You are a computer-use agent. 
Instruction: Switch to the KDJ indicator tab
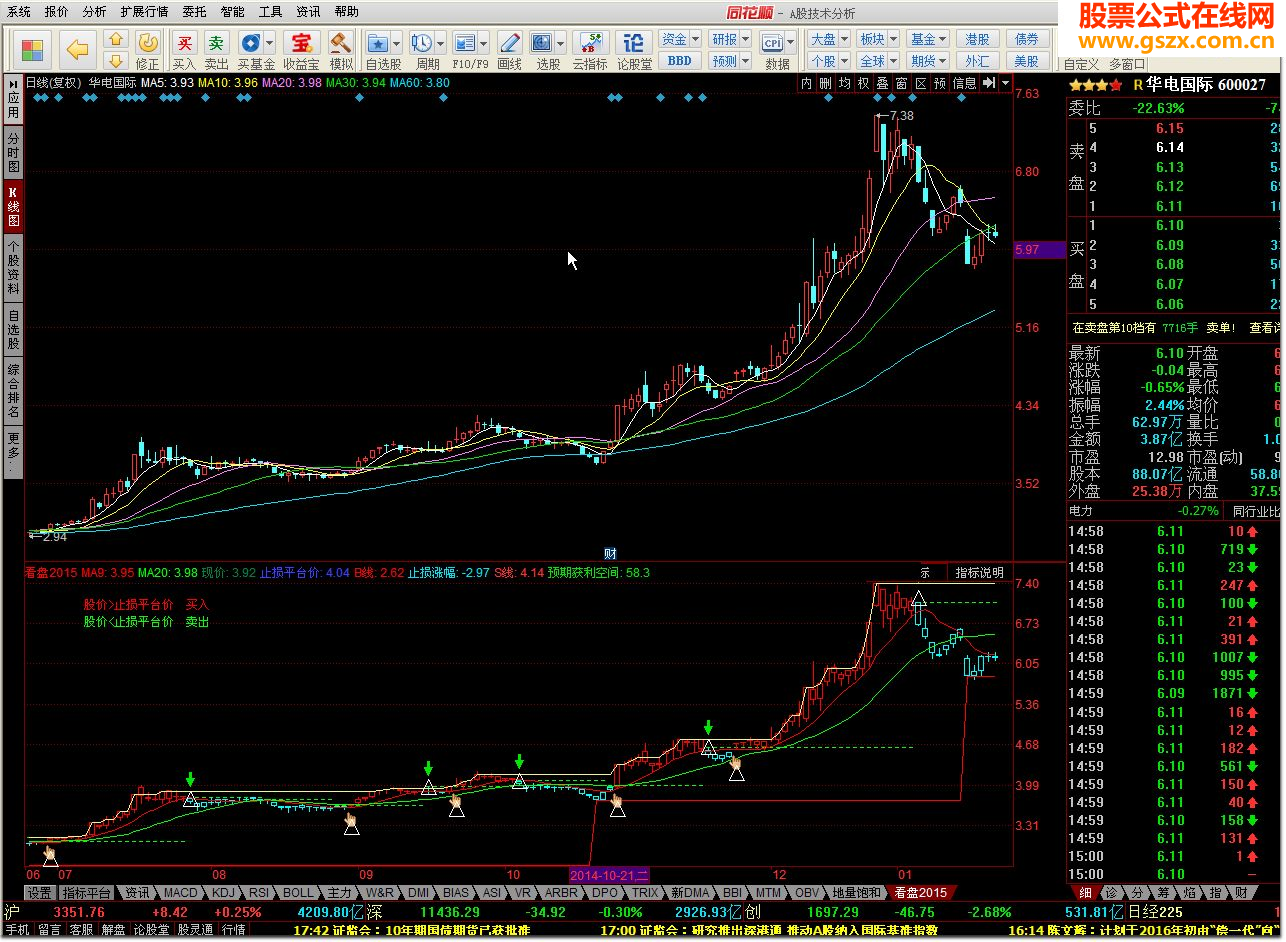coord(224,892)
